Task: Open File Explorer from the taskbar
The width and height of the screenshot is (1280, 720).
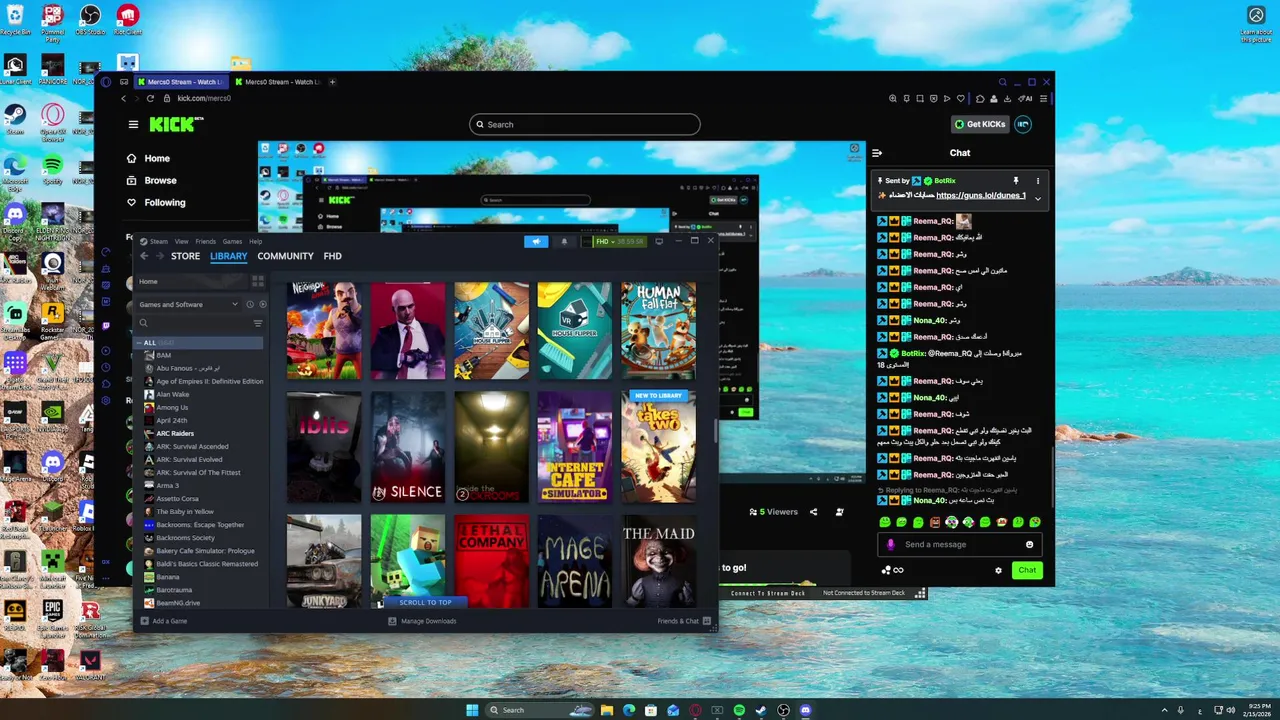Action: 607,710
